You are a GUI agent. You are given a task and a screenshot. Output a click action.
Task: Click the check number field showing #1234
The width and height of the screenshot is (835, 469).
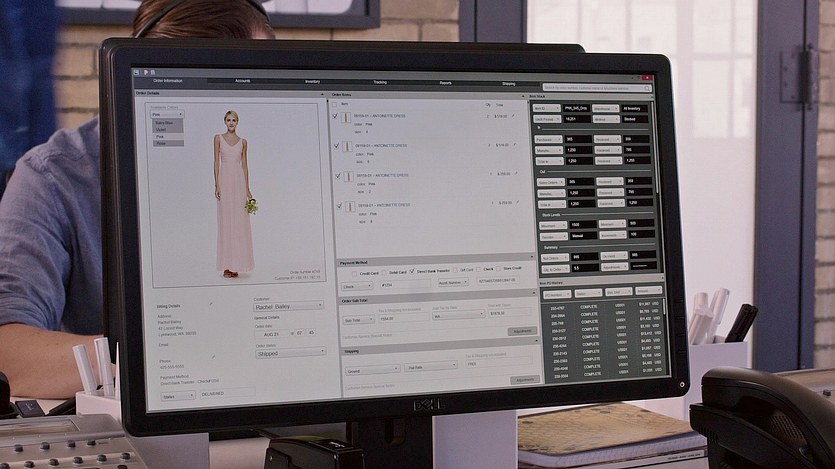(405, 285)
